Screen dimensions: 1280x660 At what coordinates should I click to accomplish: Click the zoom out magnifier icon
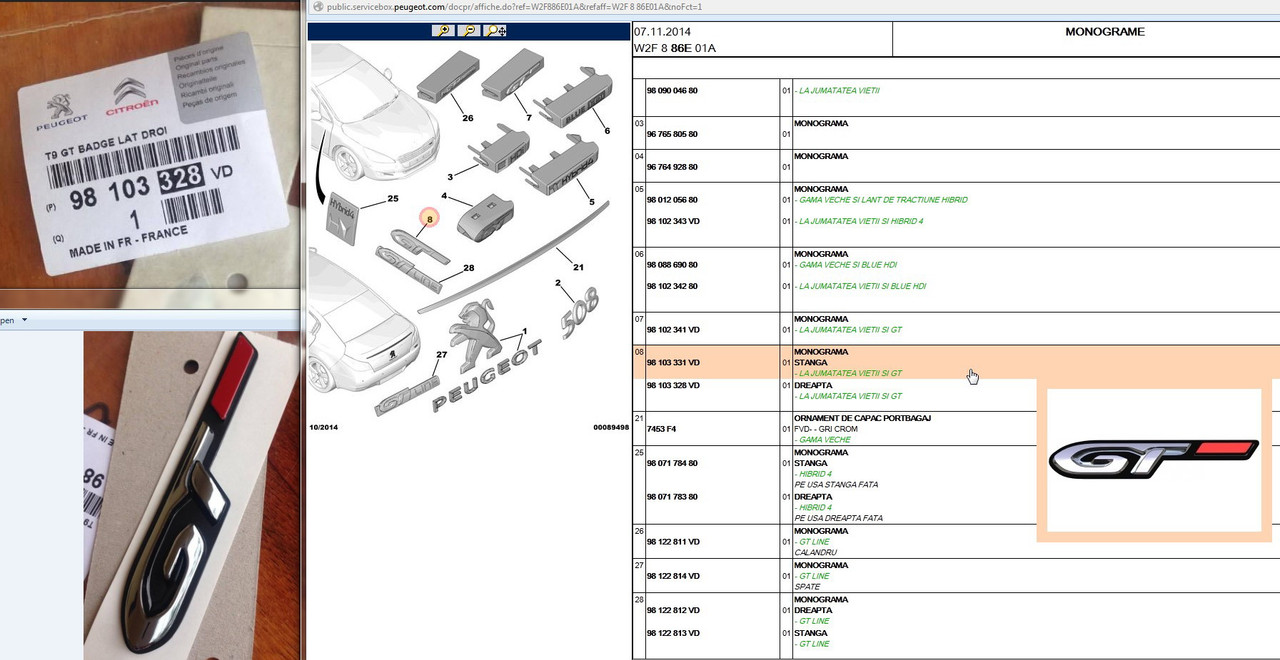pos(469,31)
